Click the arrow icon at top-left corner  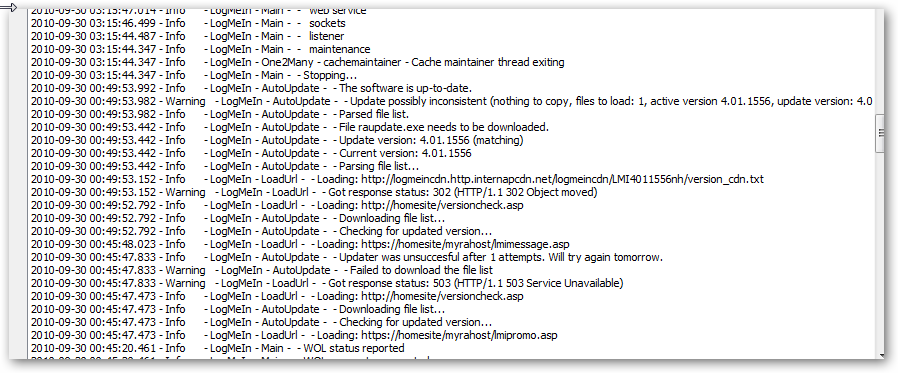(x=9, y=7)
